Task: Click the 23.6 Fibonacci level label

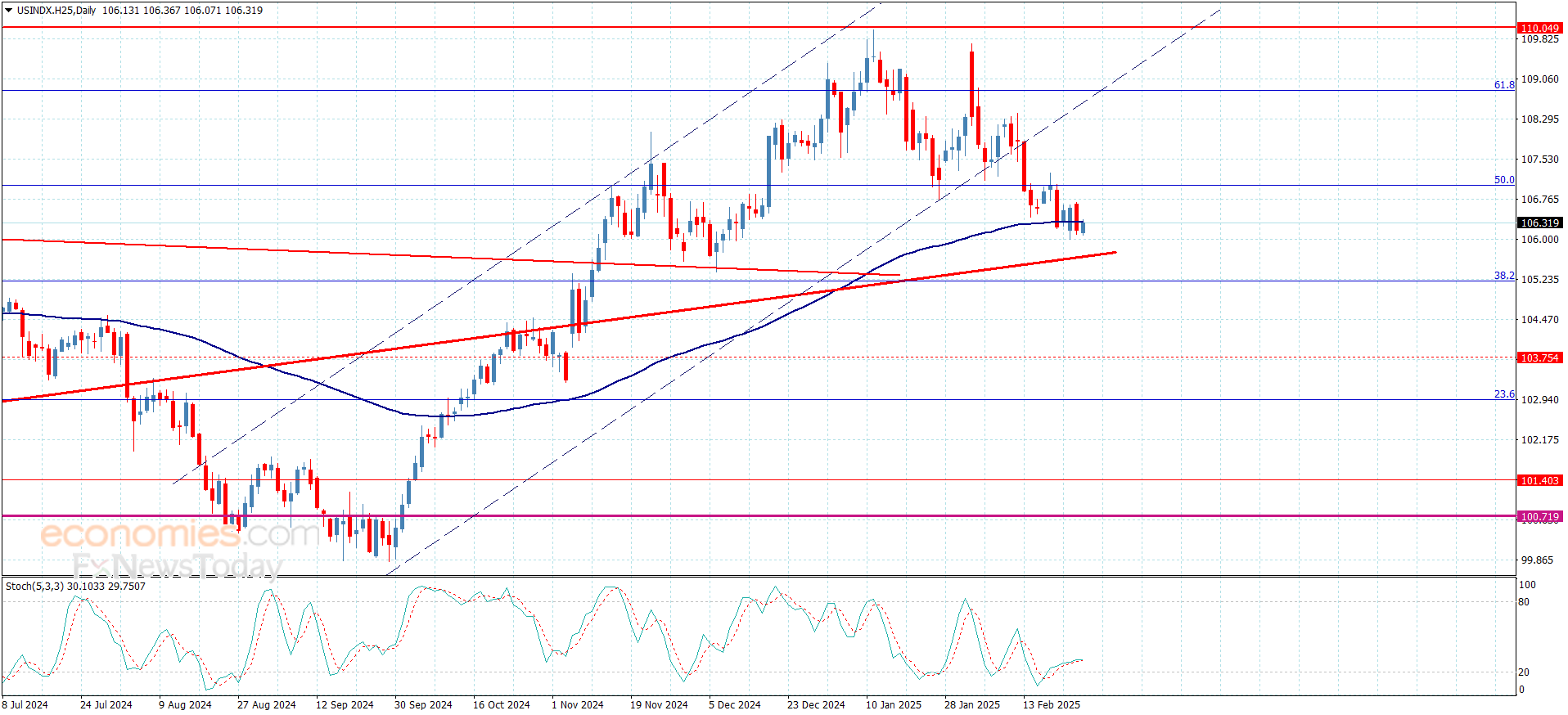Action: [1504, 393]
